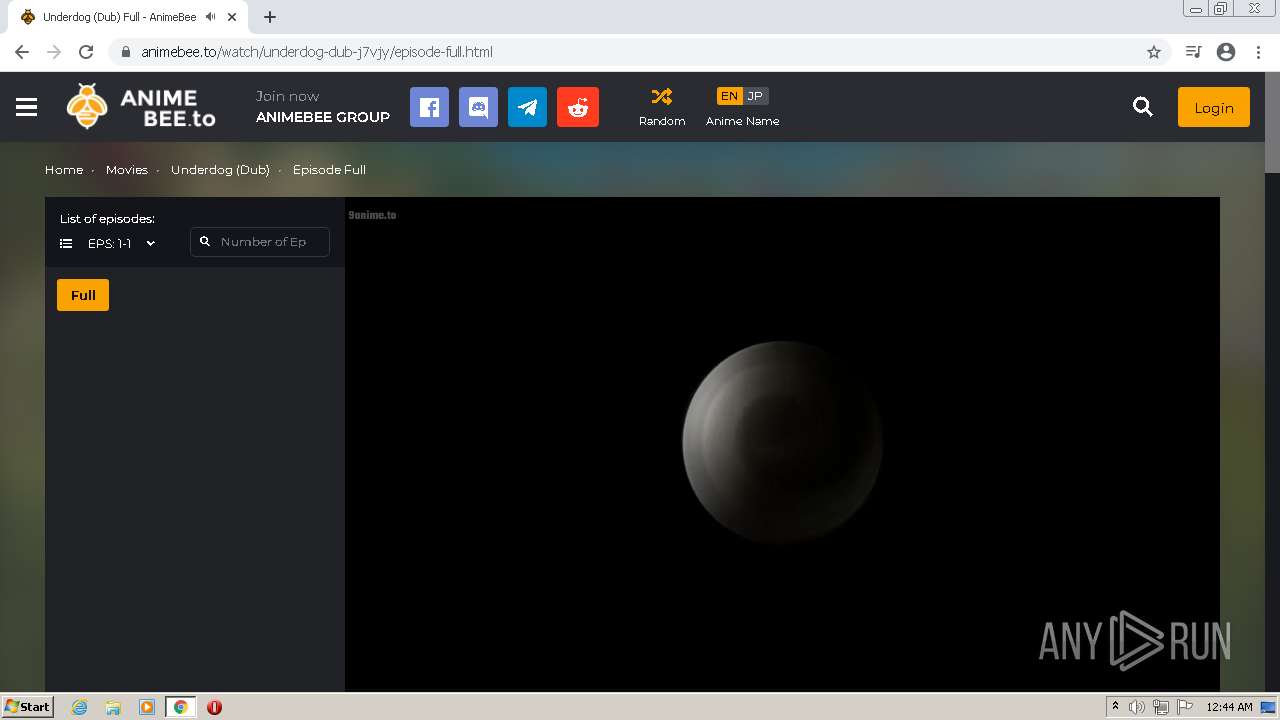The image size is (1280, 720).
Task: Bookmark this page with the star
Action: pos(1154,52)
